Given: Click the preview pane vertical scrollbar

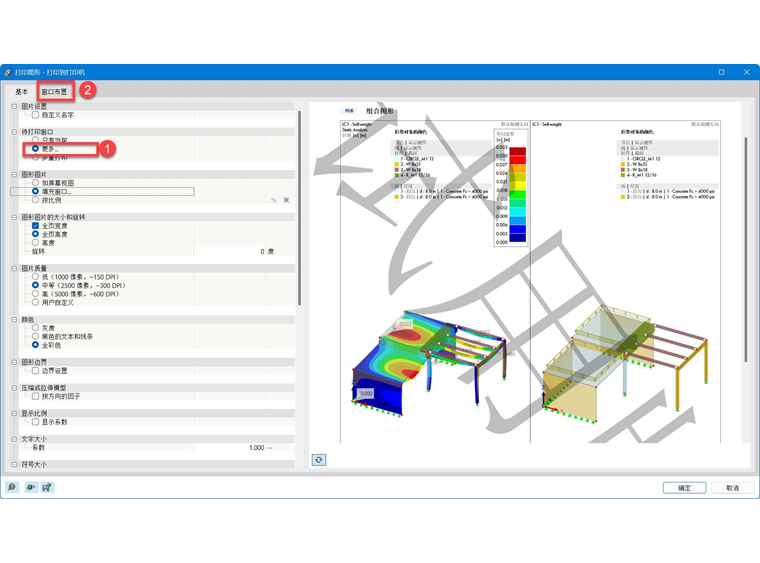Looking at the screenshot, I should point(745,249).
